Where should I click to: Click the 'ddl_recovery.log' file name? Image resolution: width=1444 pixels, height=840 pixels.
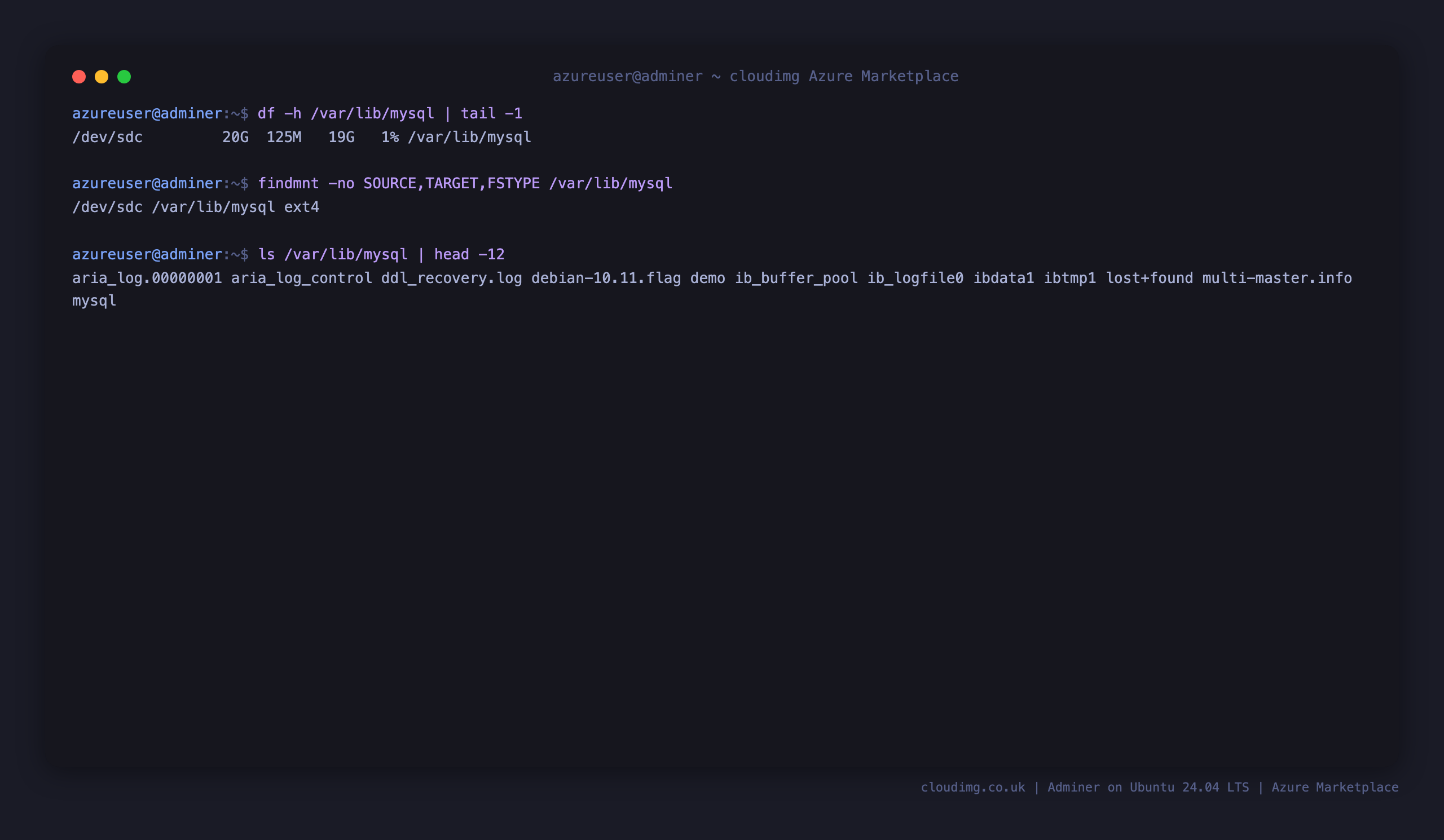(452, 278)
